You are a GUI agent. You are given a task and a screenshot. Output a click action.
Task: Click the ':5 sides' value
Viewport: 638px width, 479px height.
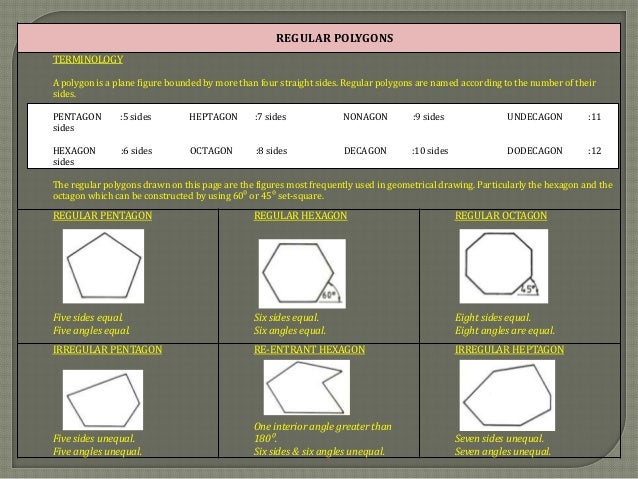click(x=135, y=117)
